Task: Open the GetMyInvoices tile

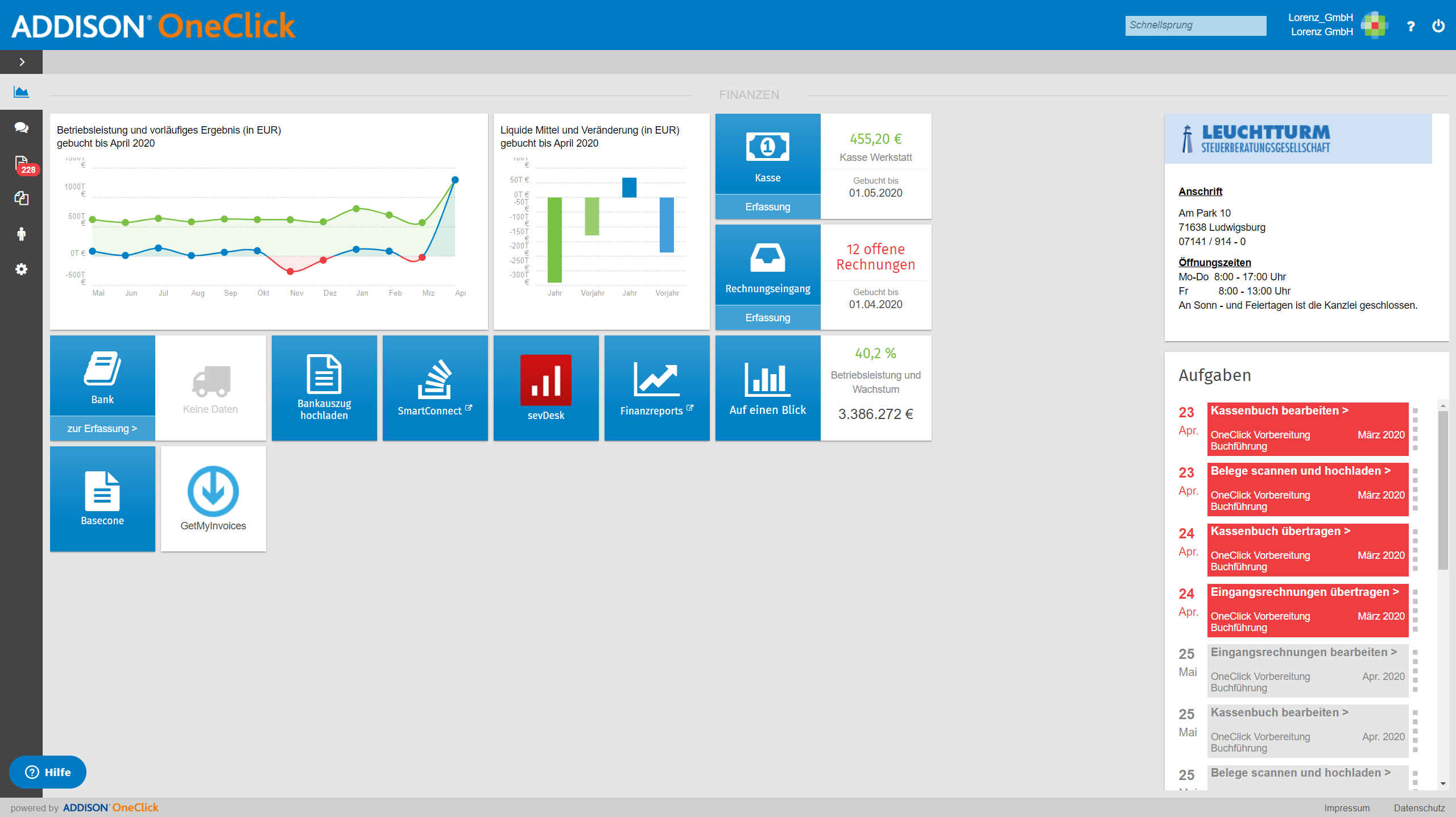Action: coord(213,499)
